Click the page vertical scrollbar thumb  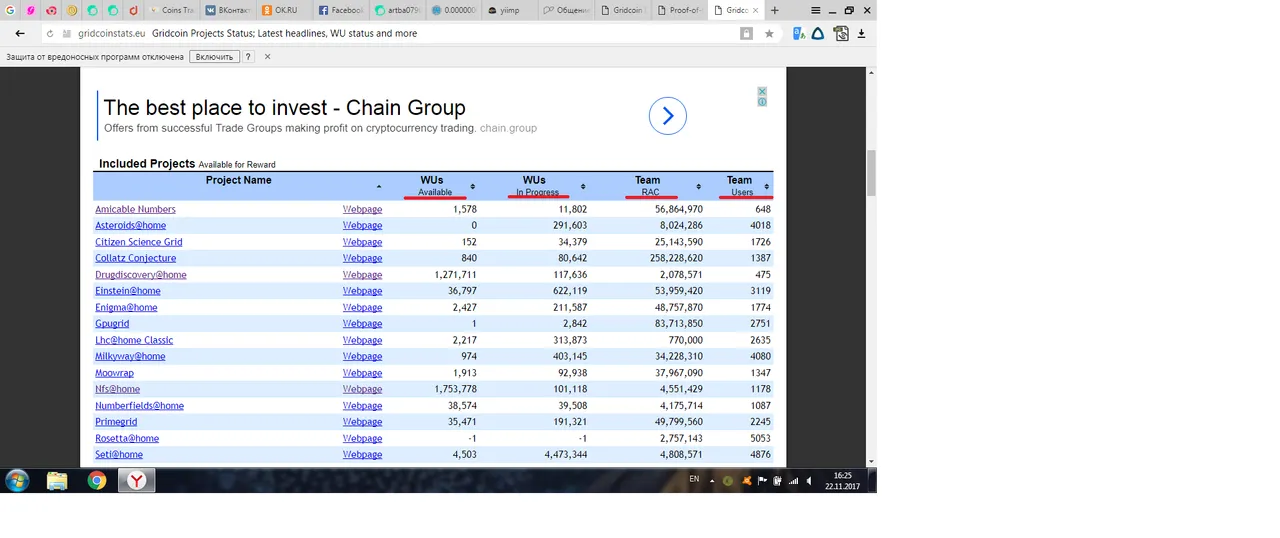point(871,173)
